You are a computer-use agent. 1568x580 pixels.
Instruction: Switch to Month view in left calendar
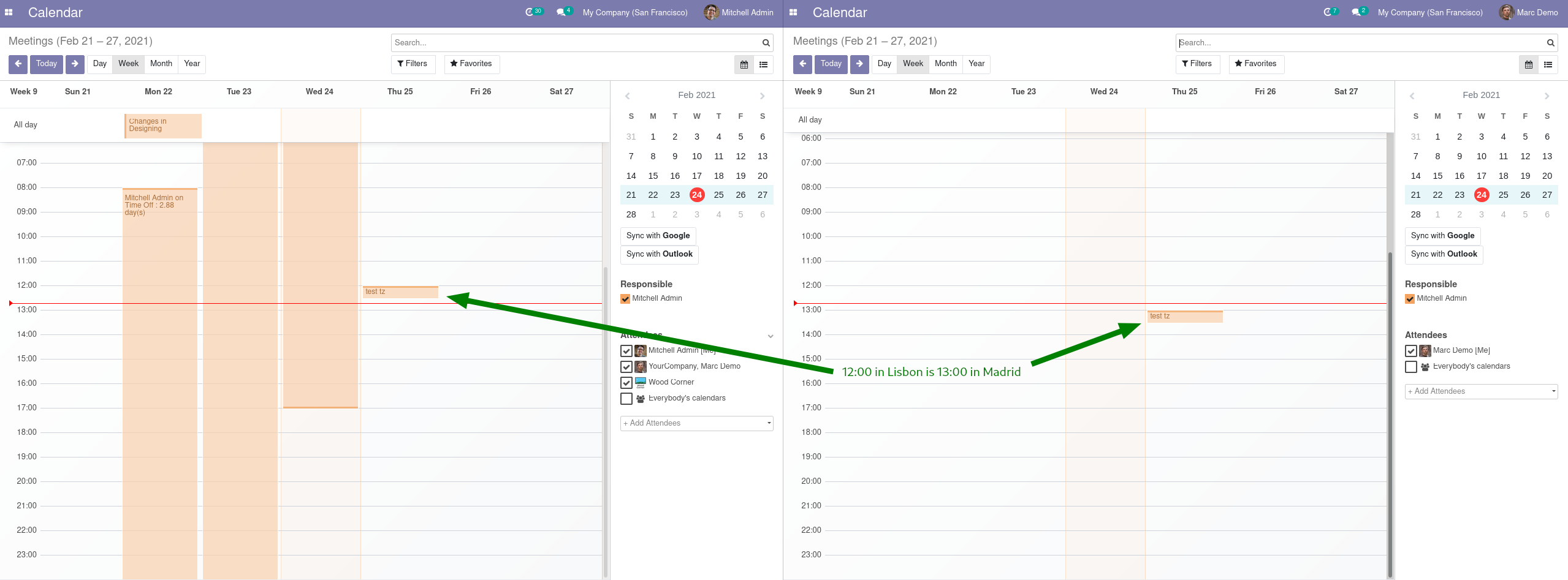click(161, 63)
